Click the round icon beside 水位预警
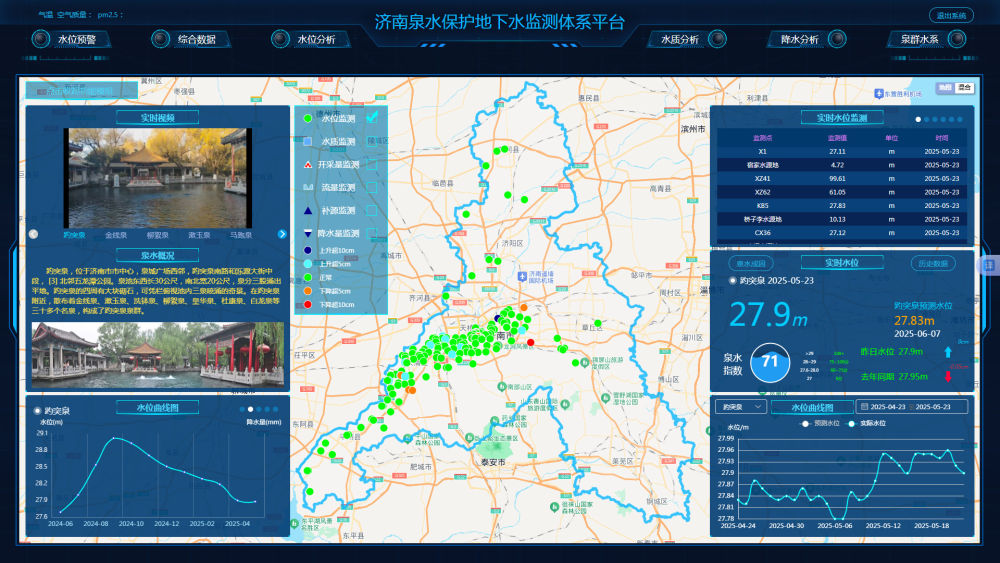 (40, 39)
